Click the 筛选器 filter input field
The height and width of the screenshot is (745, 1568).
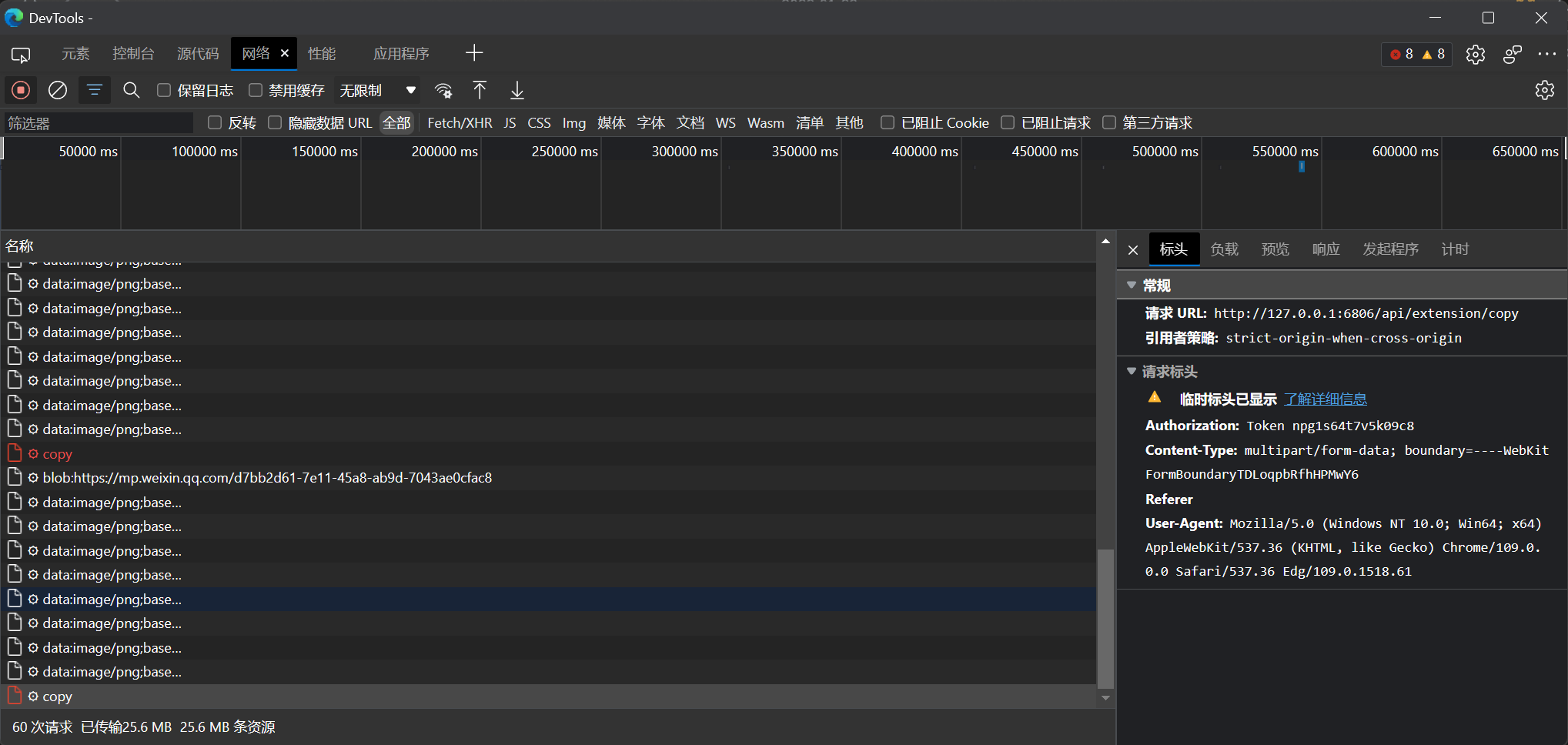click(99, 123)
